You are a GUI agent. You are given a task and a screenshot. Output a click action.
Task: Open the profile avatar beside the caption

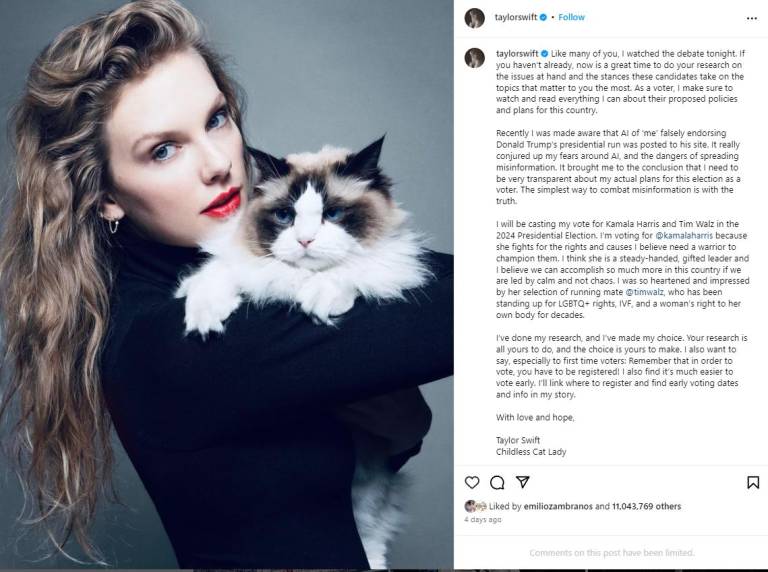pos(474,58)
